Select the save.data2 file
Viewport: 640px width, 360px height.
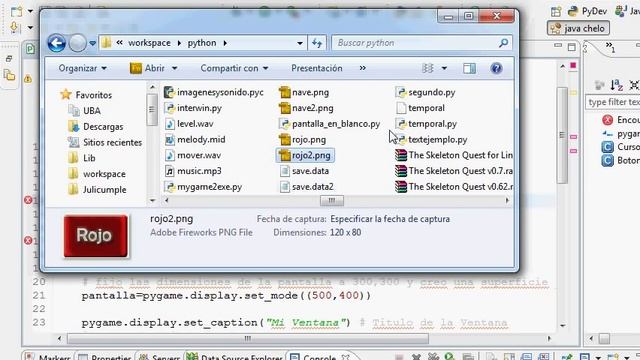pos(307,187)
